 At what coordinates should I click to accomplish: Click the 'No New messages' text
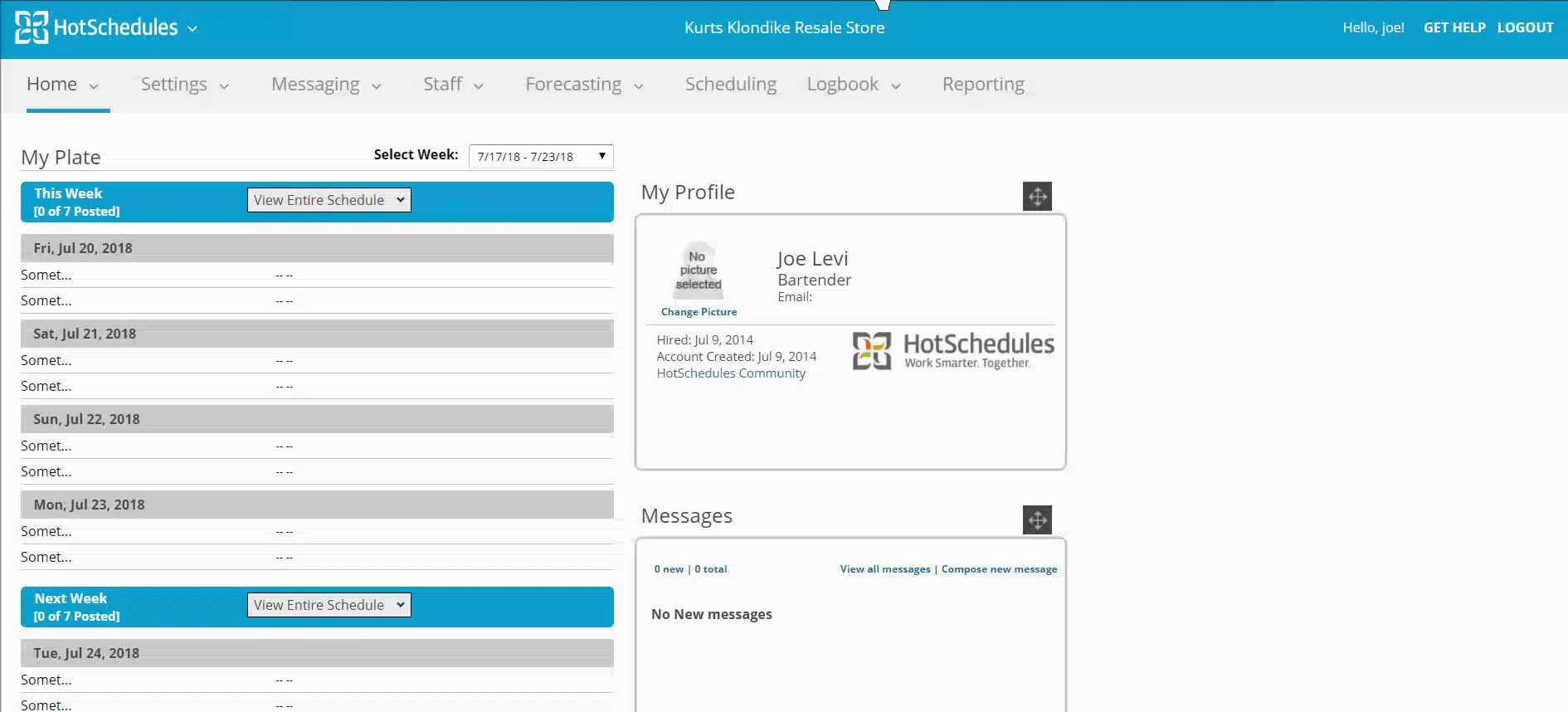point(711,614)
